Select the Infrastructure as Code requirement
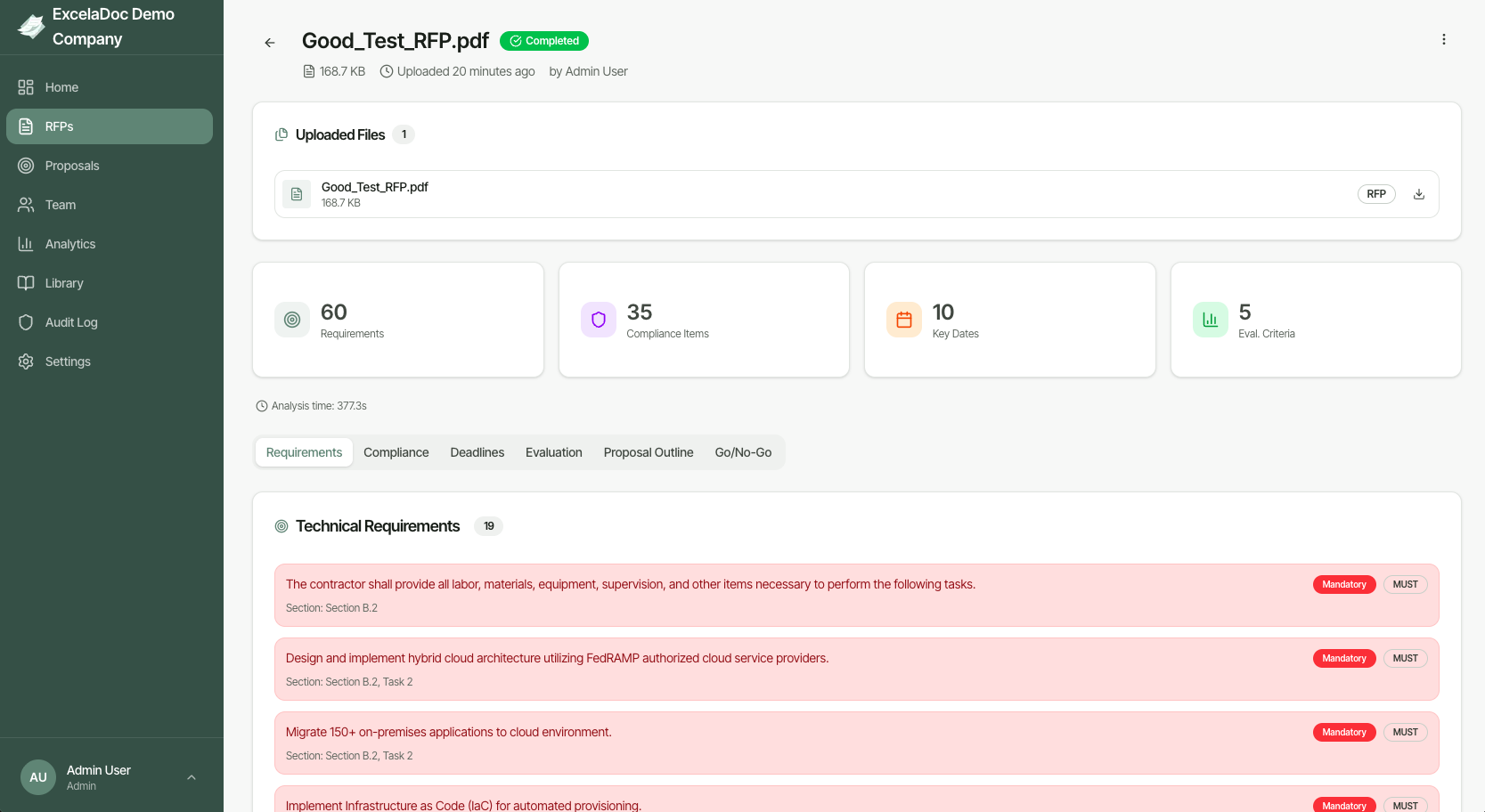Image resolution: width=1485 pixels, height=812 pixels. click(x=857, y=799)
